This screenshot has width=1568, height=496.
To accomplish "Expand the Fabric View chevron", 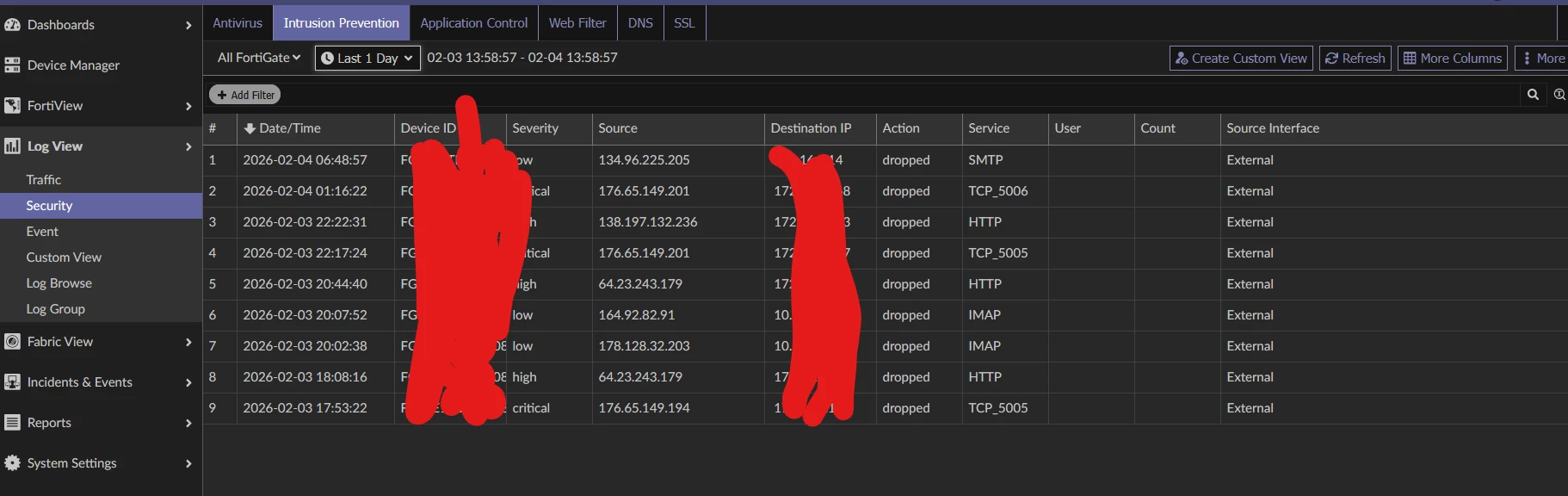I will pyautogui.click(x=188, y=342).
